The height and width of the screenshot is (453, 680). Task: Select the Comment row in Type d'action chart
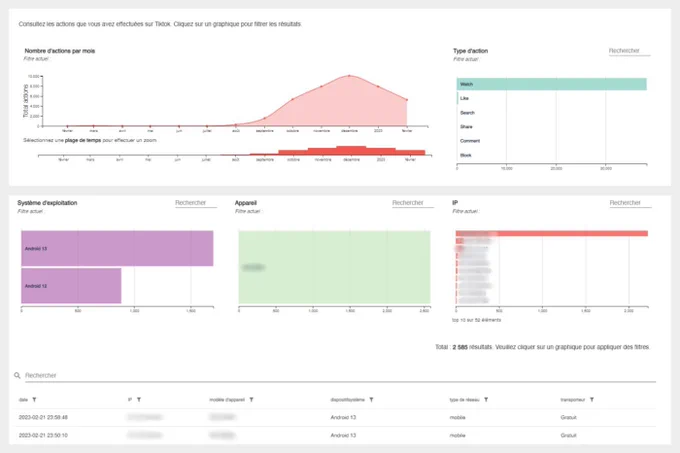[470, 141]
